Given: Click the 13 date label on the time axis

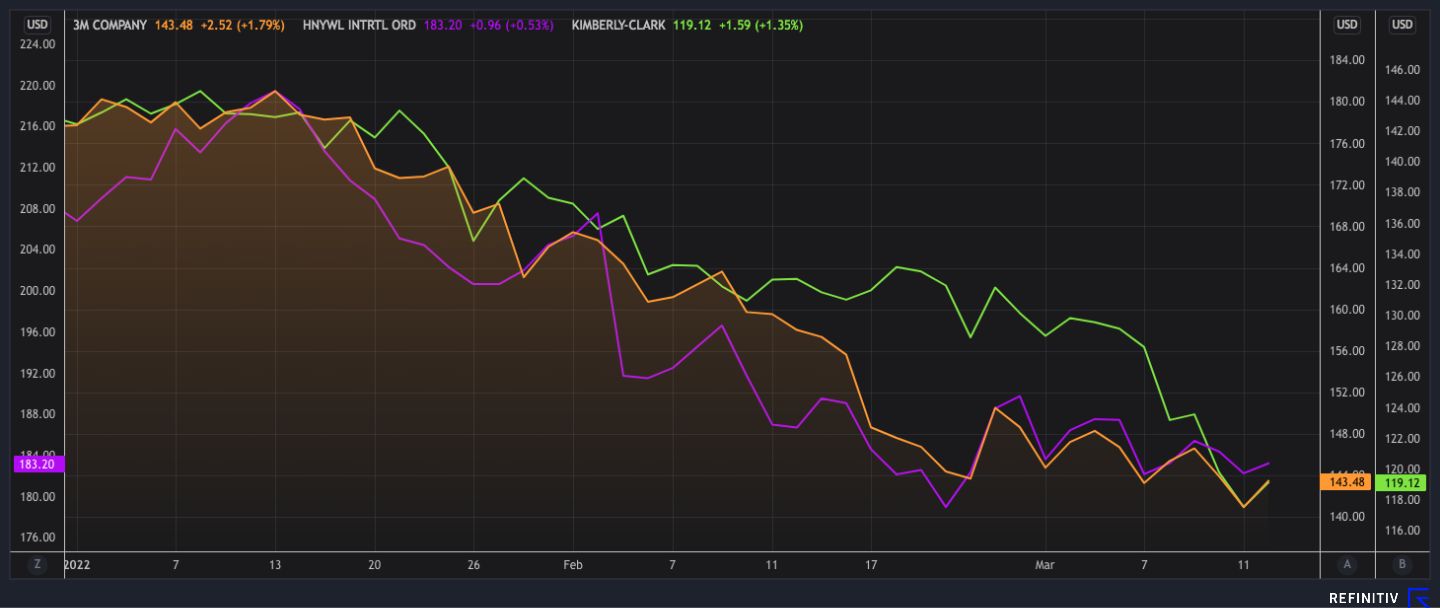Looking at the screenshot, I should point(275,565).
